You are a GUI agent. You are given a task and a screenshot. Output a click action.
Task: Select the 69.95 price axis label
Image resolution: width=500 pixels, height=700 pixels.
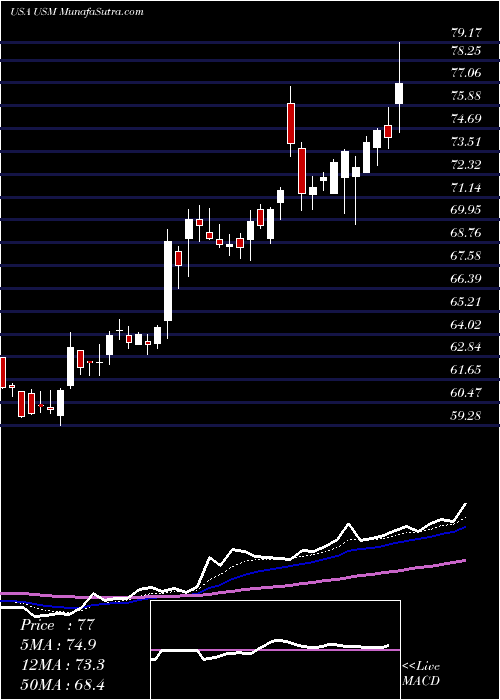[x=467, y=210]
